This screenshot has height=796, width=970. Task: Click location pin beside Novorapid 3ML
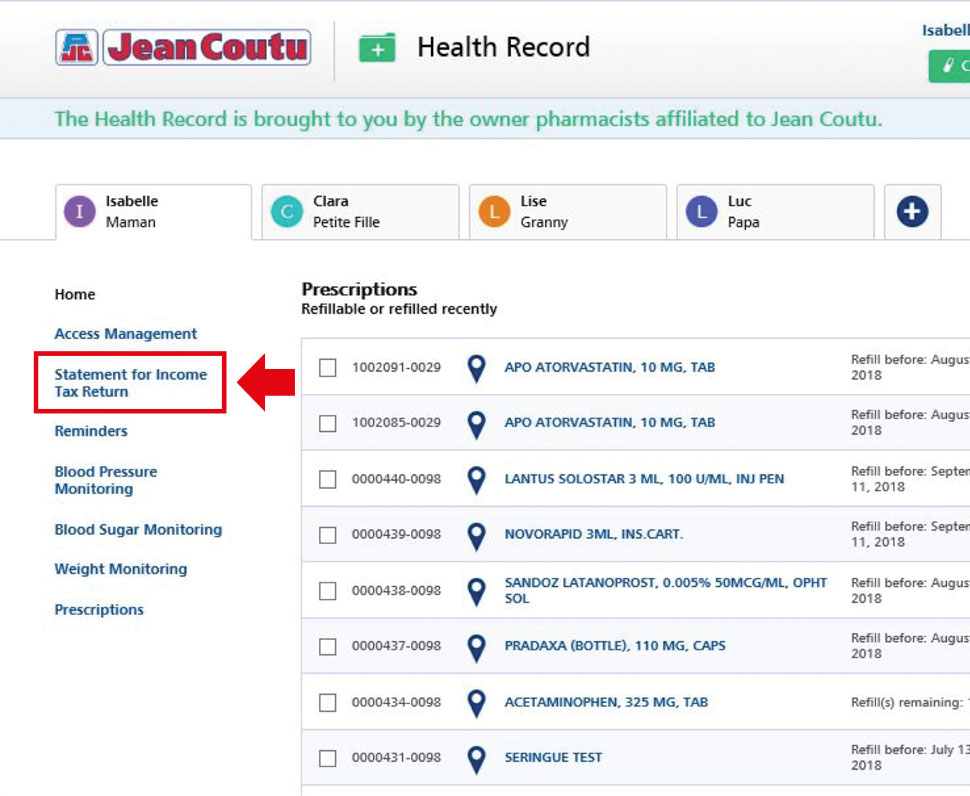(x=476, y=536)
